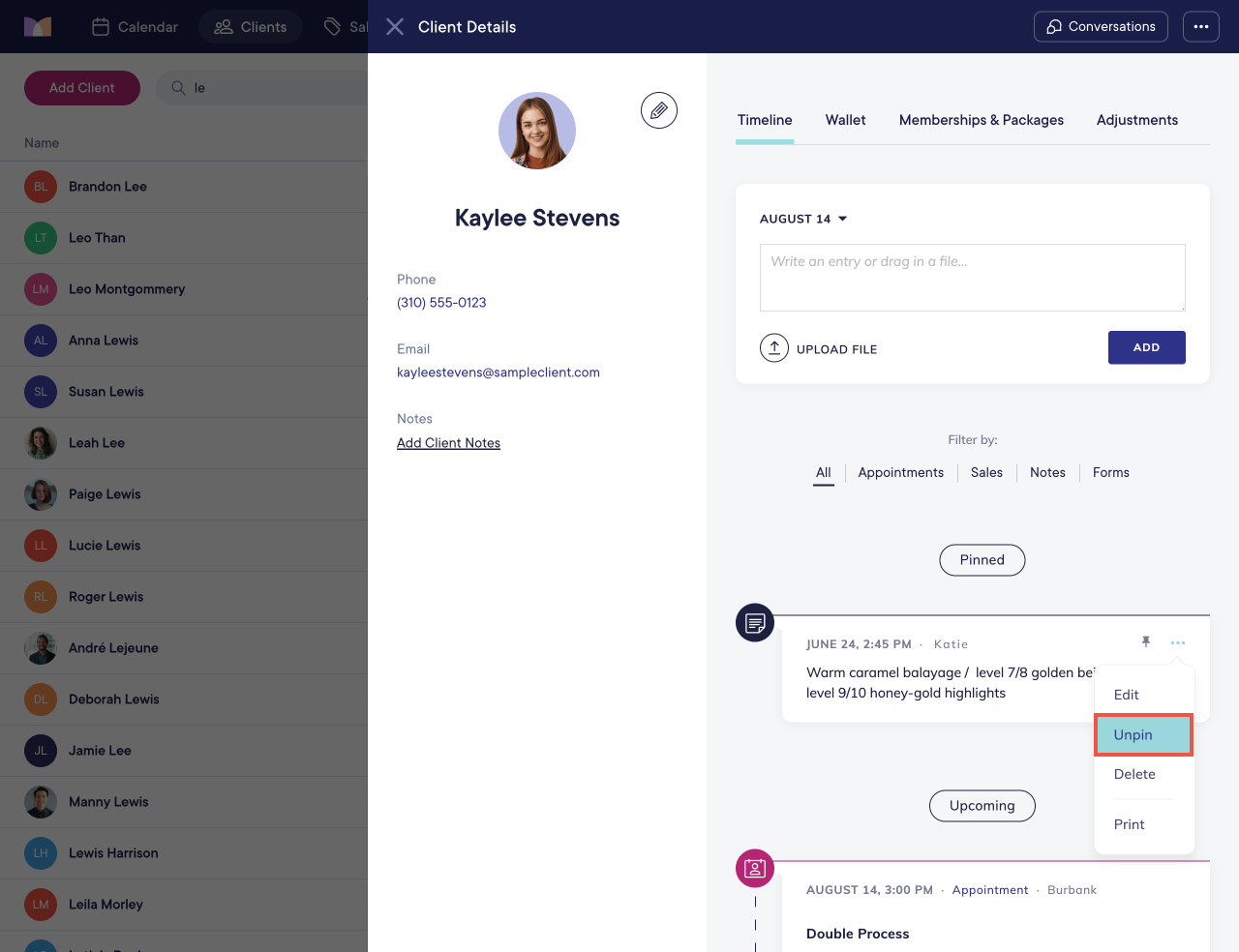The image size is (1239, 952).
Task: Select André Lejeune in client list
Action: pos(184,648)
